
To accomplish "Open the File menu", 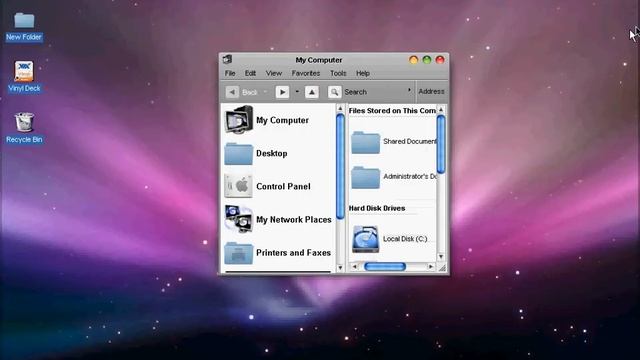I will (230, 73).
